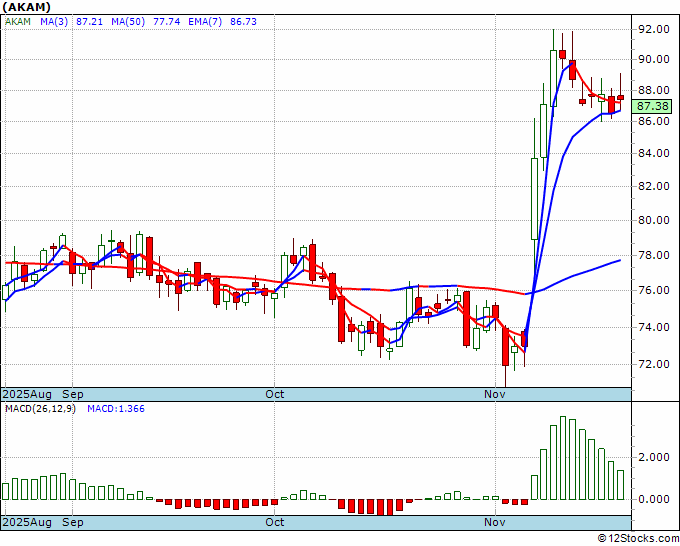Click the 2025Aug label on MACD axis

click(27, 522)
